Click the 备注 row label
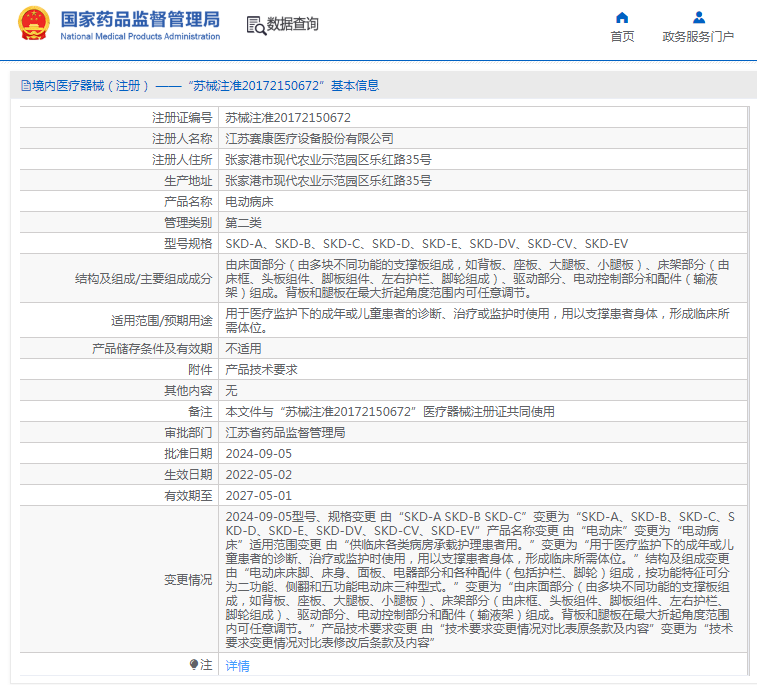 [x=200, y=412]
